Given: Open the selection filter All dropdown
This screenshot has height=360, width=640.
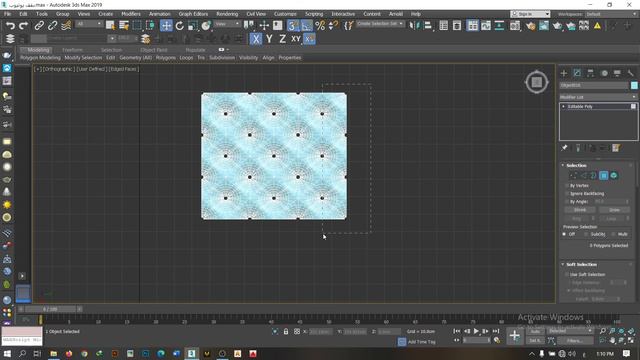Looking at the screenshot, I should 89,24.
